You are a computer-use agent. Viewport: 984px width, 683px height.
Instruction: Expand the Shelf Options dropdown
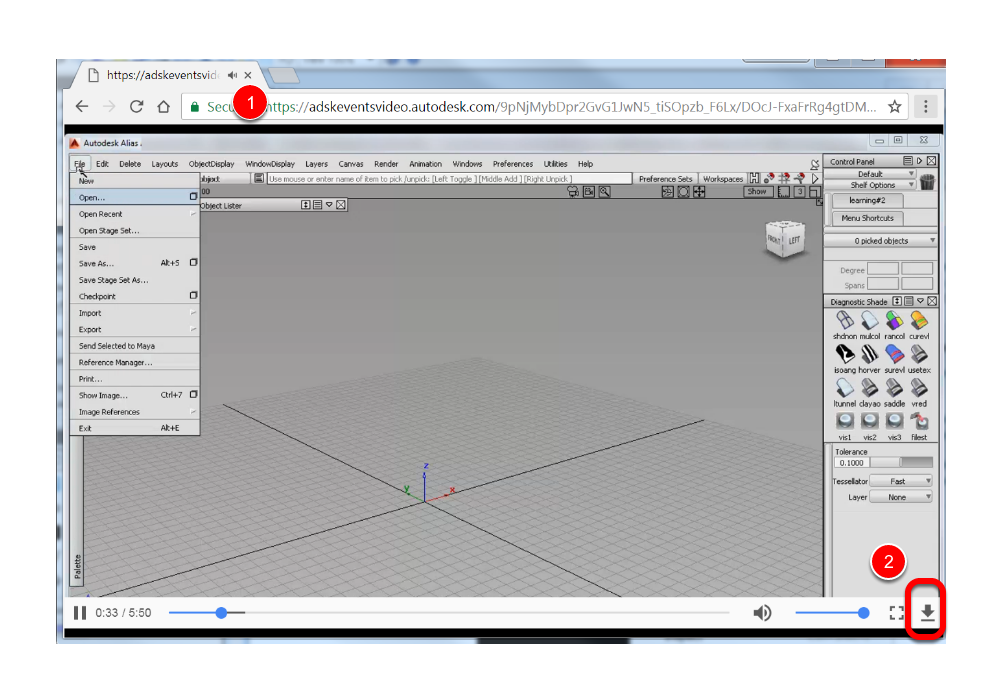coord(870,185)
